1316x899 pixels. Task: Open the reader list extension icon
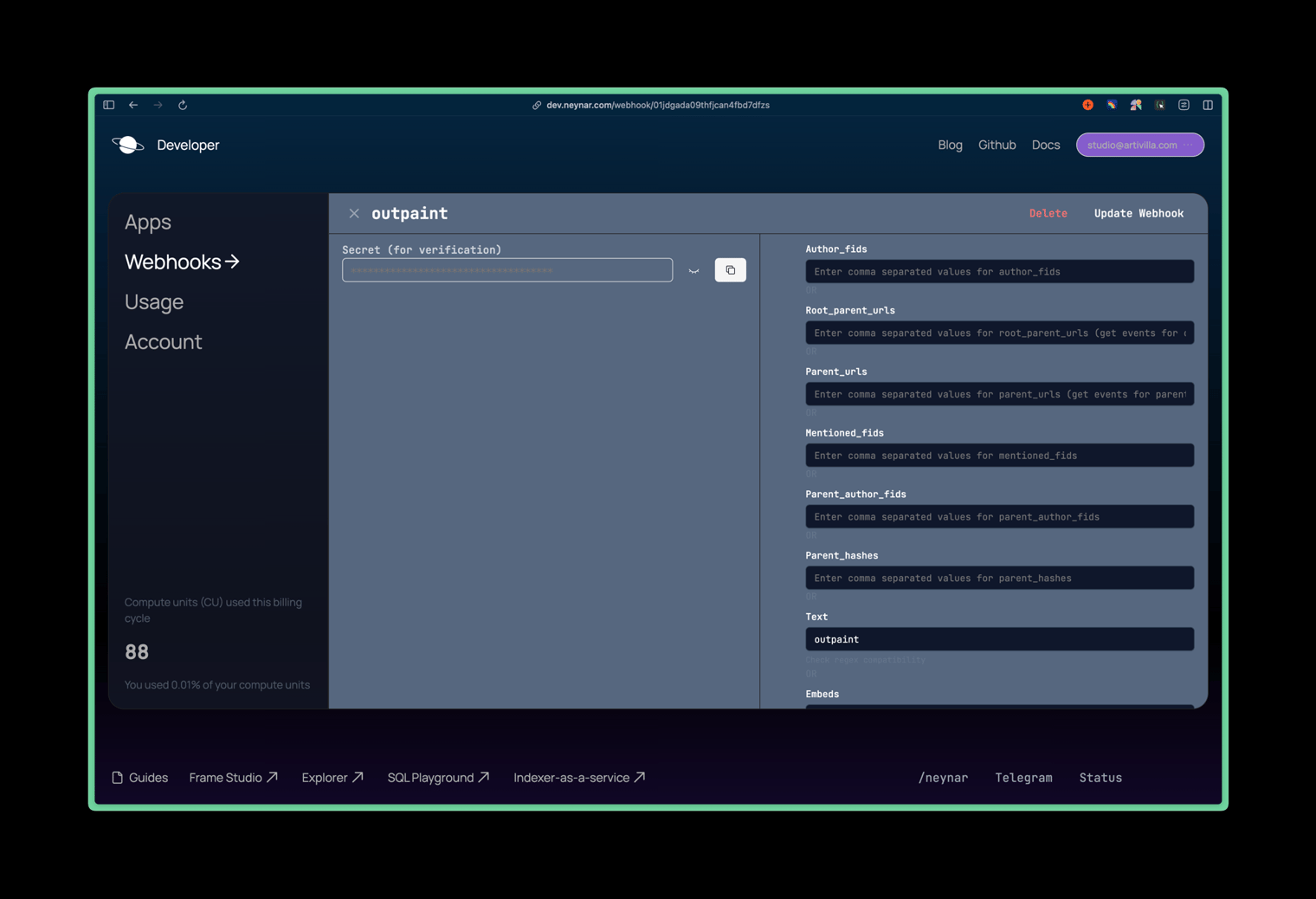tap(1184, 105)
